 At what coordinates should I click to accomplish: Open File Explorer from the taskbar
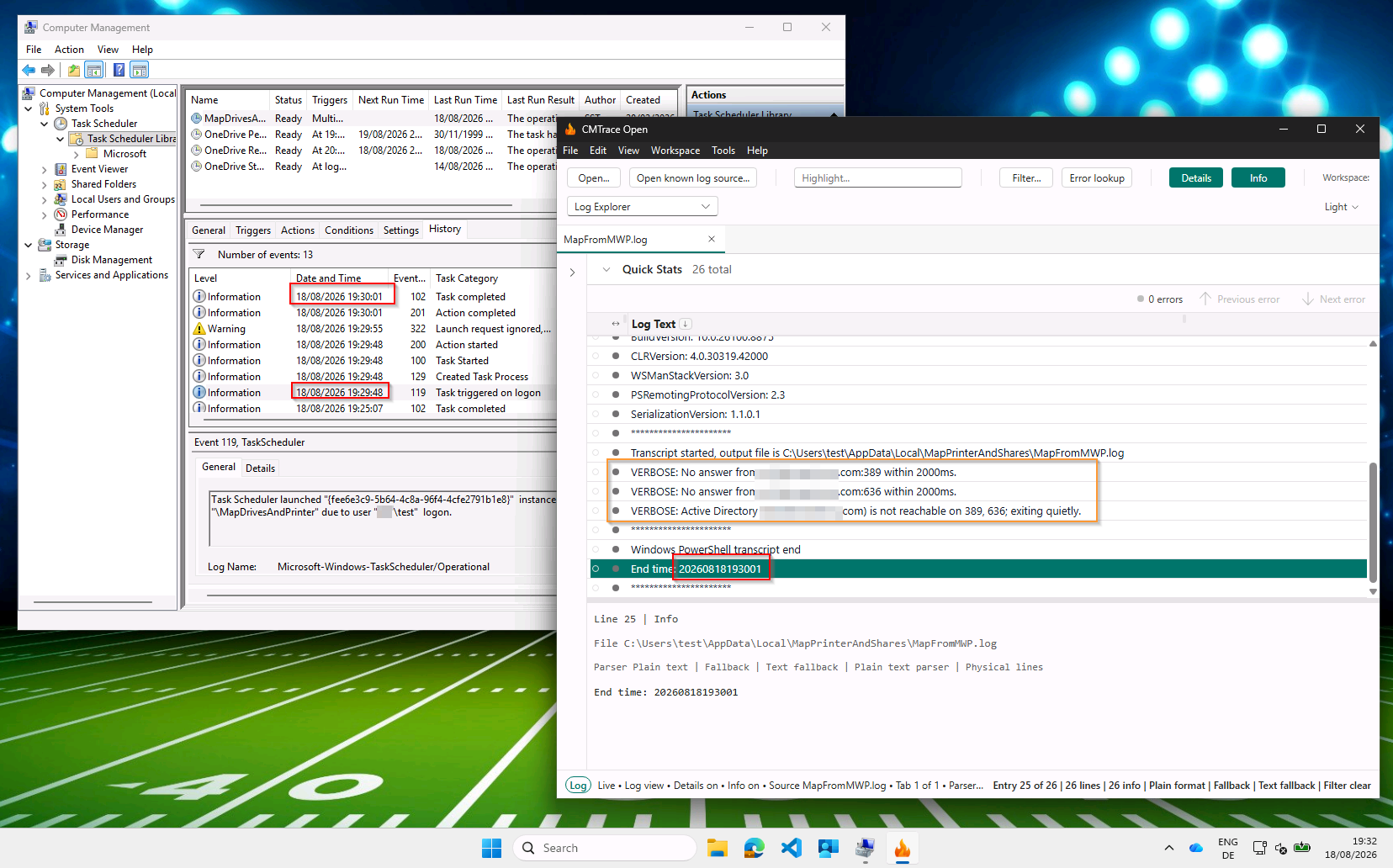(x=718, y=848)
